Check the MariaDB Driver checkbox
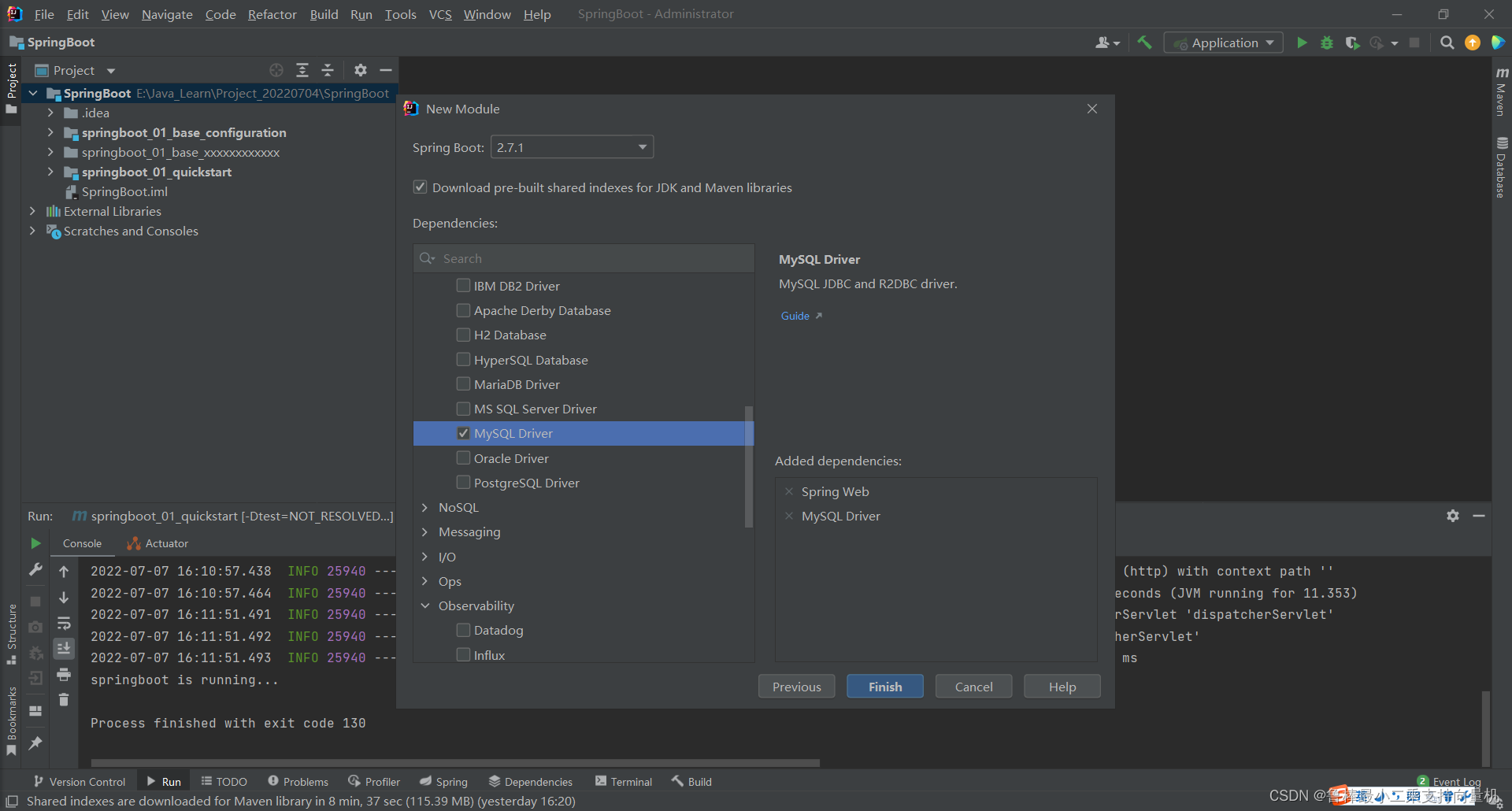 (x=463, y=384)
